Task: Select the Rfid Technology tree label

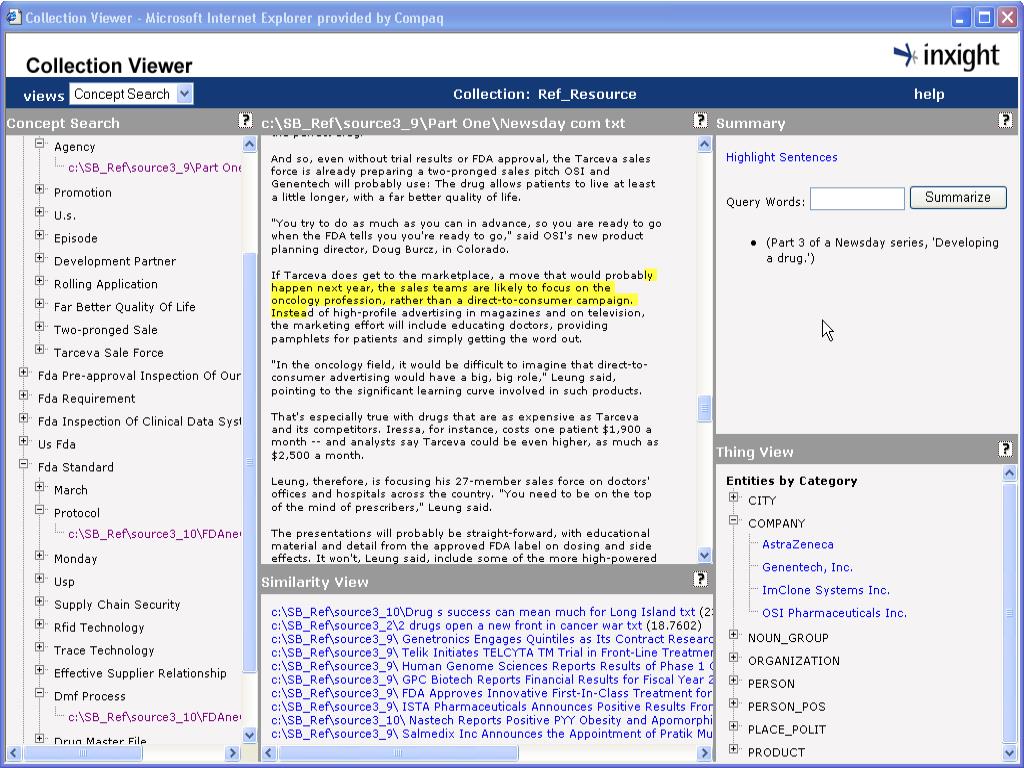Action: click(99, 628)
